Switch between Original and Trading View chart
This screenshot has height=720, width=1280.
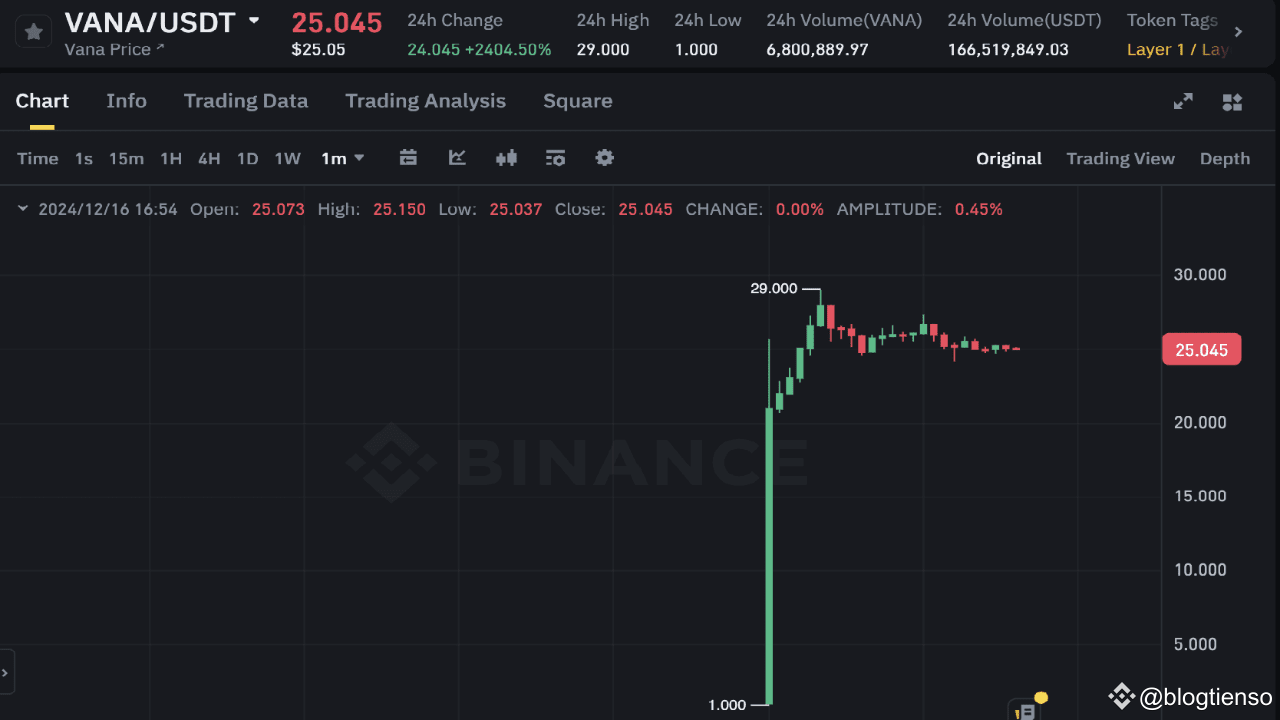click(x=1120, y=158)
